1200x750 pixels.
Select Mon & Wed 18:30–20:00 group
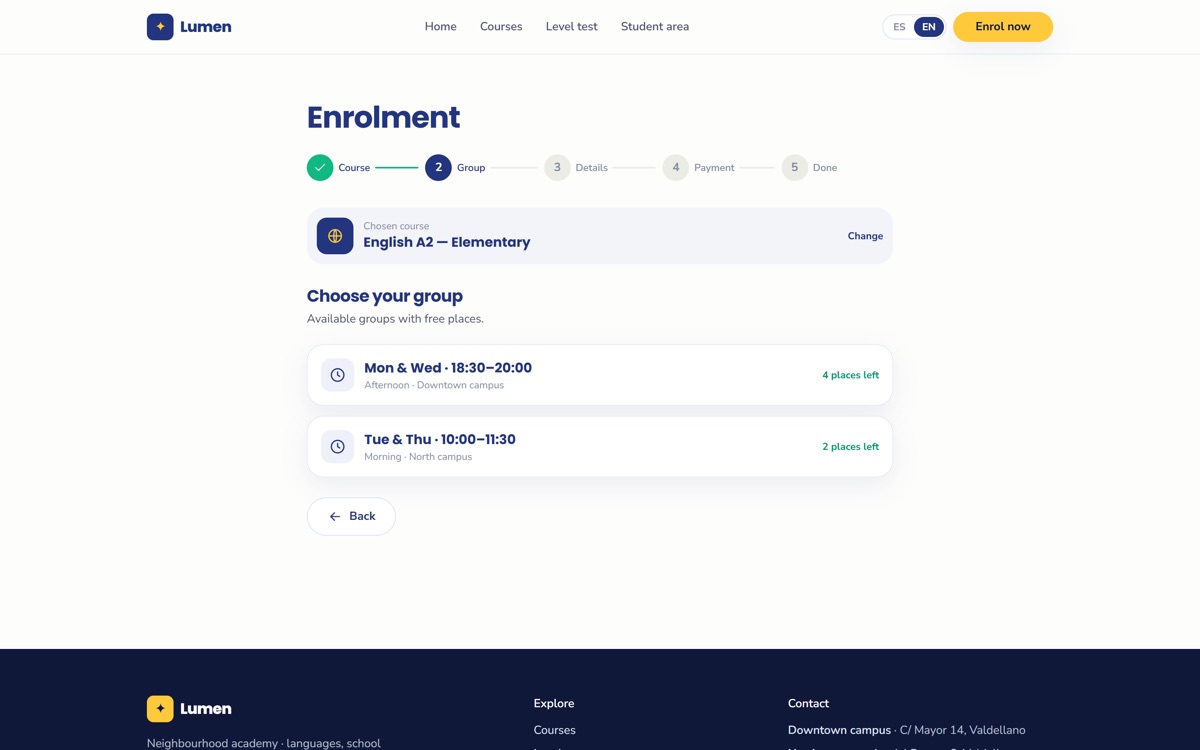click(x=600, y=375)
